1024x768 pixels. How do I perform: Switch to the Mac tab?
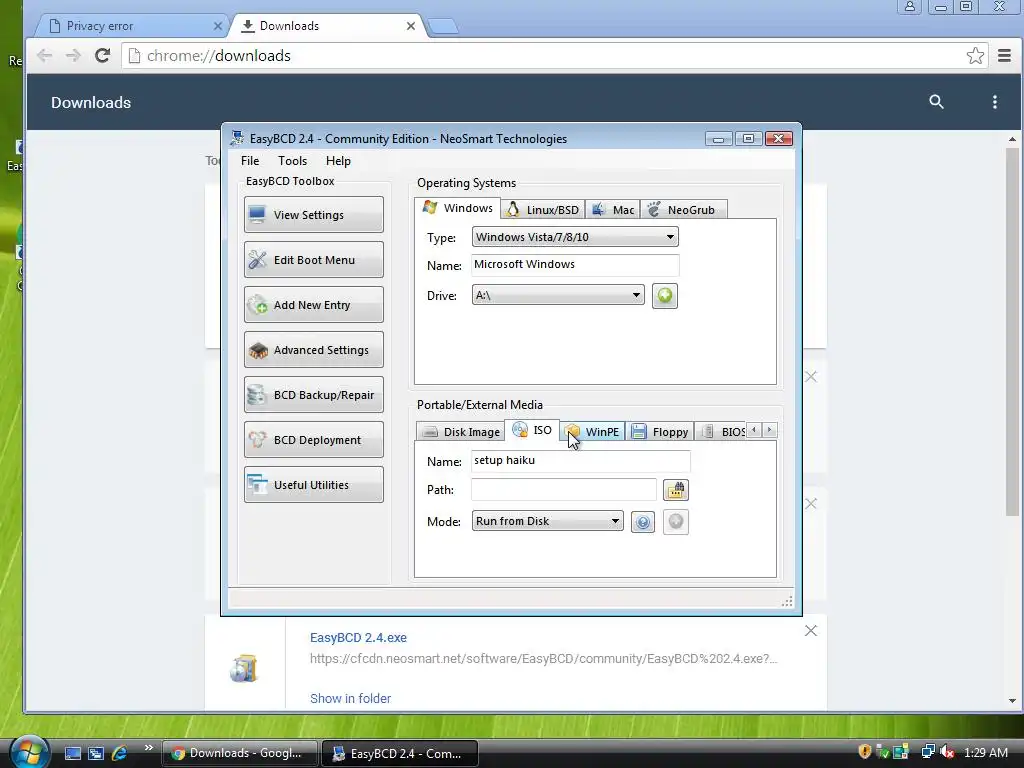coord(613,210)
